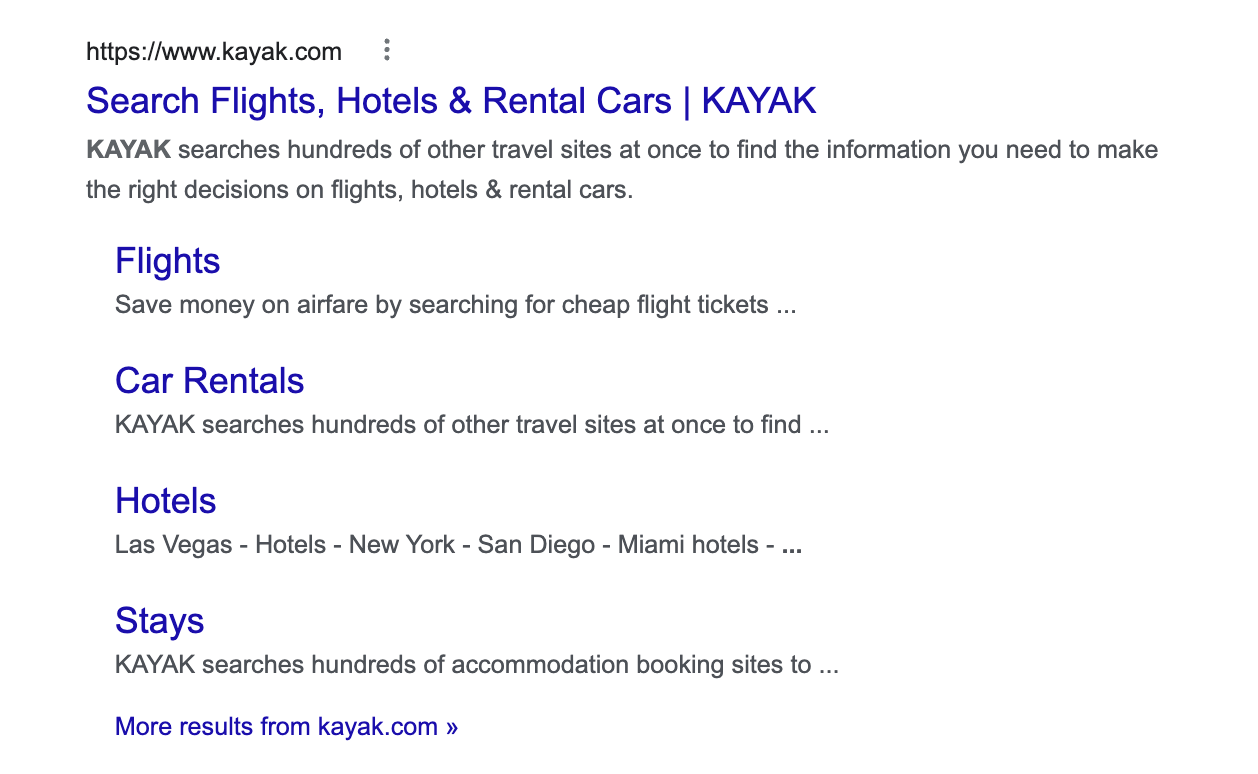Click the https://www.kayak.com breadcrumb URL
The height and width of the screenshot is (774, 1258).
[214, 51]
